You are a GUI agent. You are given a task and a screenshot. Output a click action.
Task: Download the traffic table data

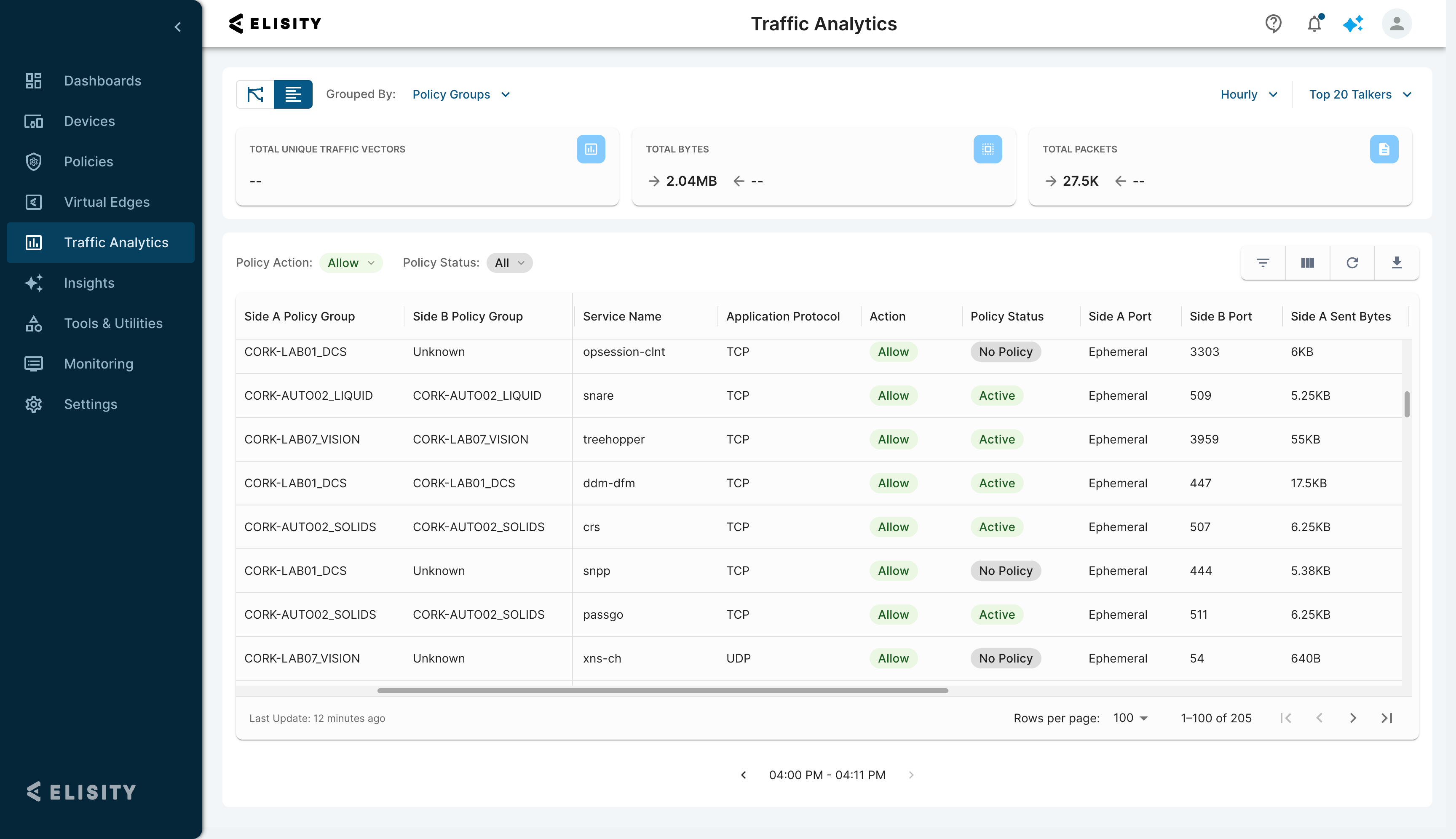[x=1396, y=263]
